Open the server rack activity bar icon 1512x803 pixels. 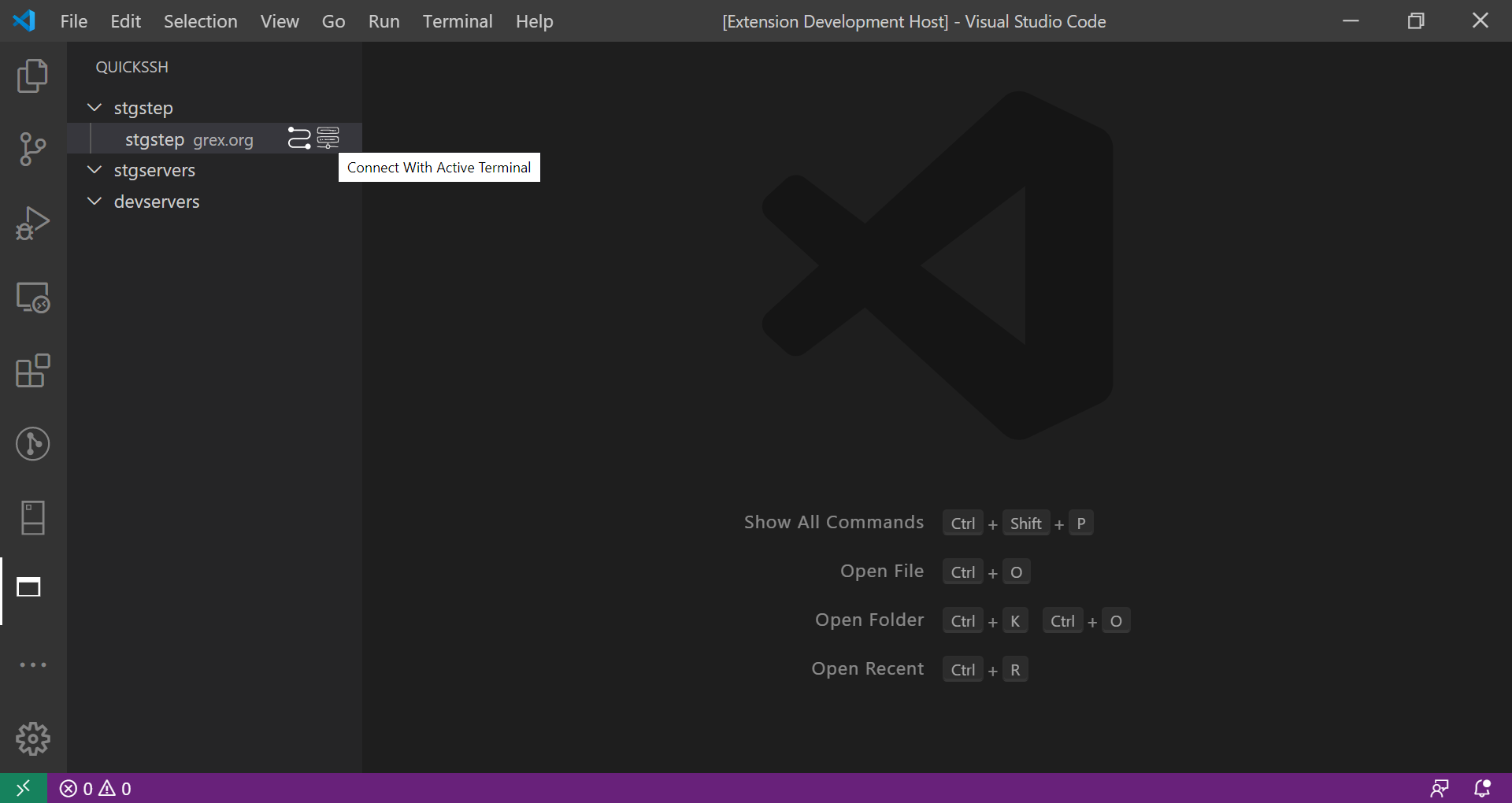point(32,518)
